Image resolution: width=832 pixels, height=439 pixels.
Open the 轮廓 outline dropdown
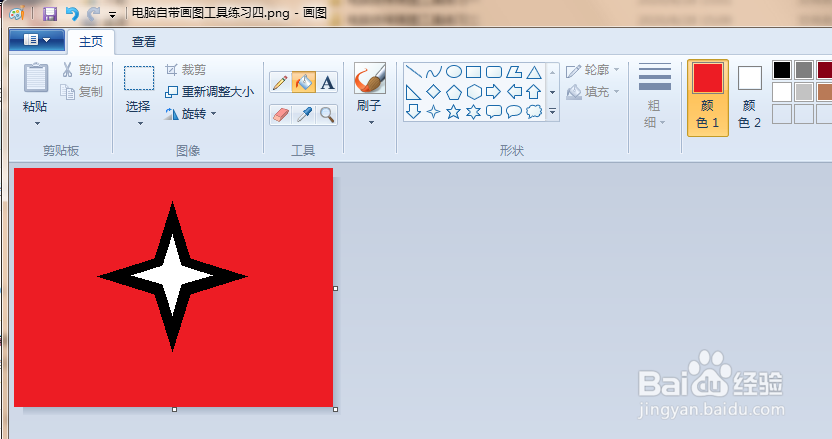coord(593,70)
